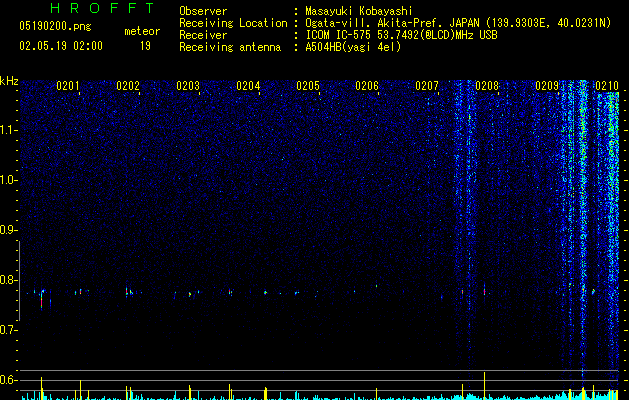Click the date text 02.05.19 02:00
The height and width of the screenshot is (400, 629).
pyautogui.click(x=61, y=46)
